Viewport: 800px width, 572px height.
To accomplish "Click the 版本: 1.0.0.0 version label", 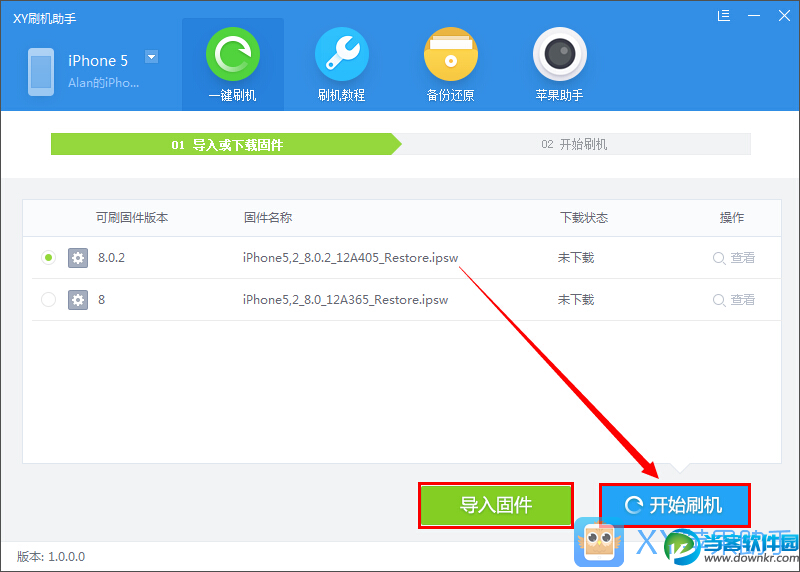I will tap(51, 556).
